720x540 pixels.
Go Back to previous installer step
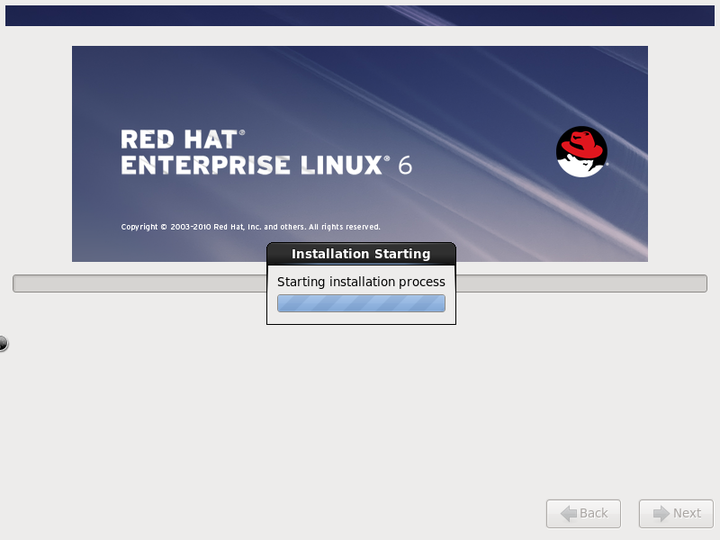(x=583, y=513)
